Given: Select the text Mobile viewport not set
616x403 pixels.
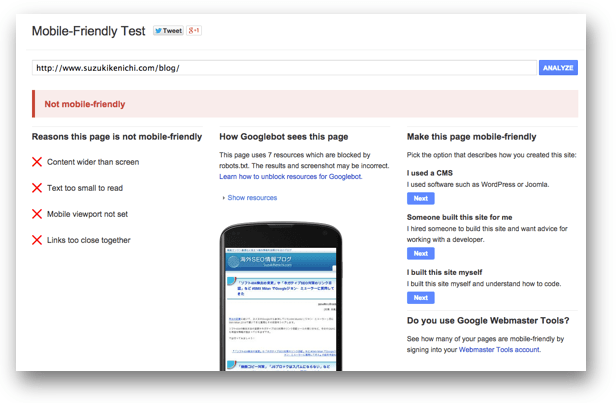Looking at the screenshot, I should coord(87,214).
